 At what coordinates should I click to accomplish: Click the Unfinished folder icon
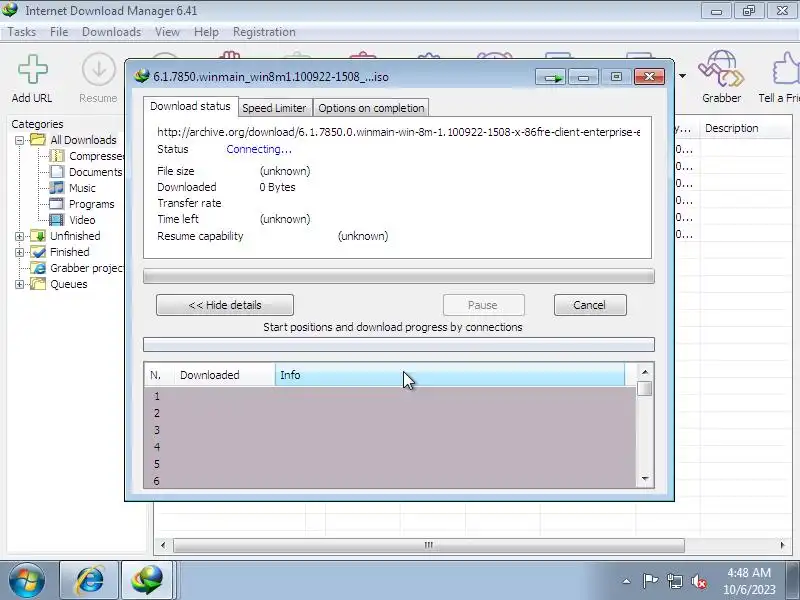38,236
